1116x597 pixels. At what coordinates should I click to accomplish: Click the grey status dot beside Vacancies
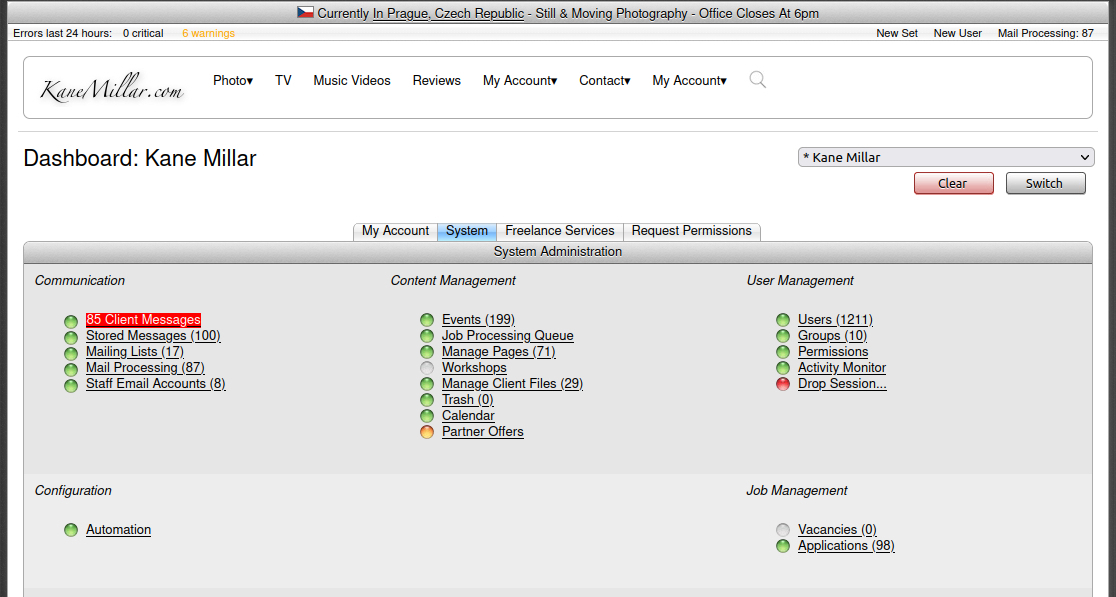783,530
